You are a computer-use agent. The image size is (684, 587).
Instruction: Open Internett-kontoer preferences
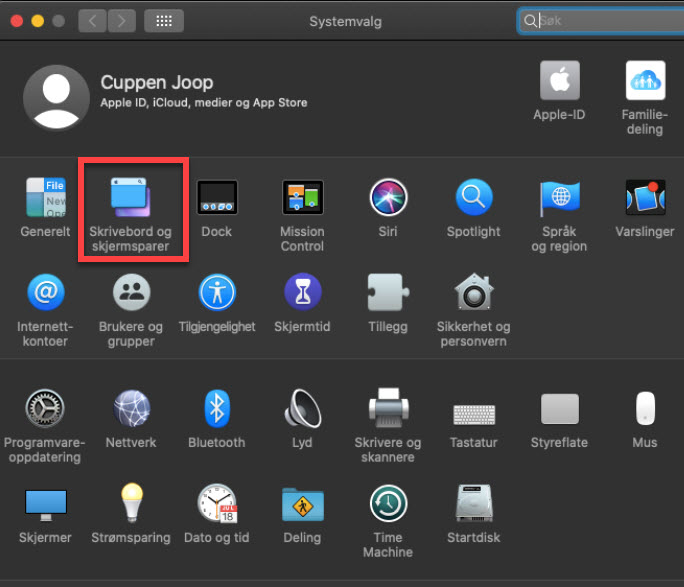tap(45, 293)
